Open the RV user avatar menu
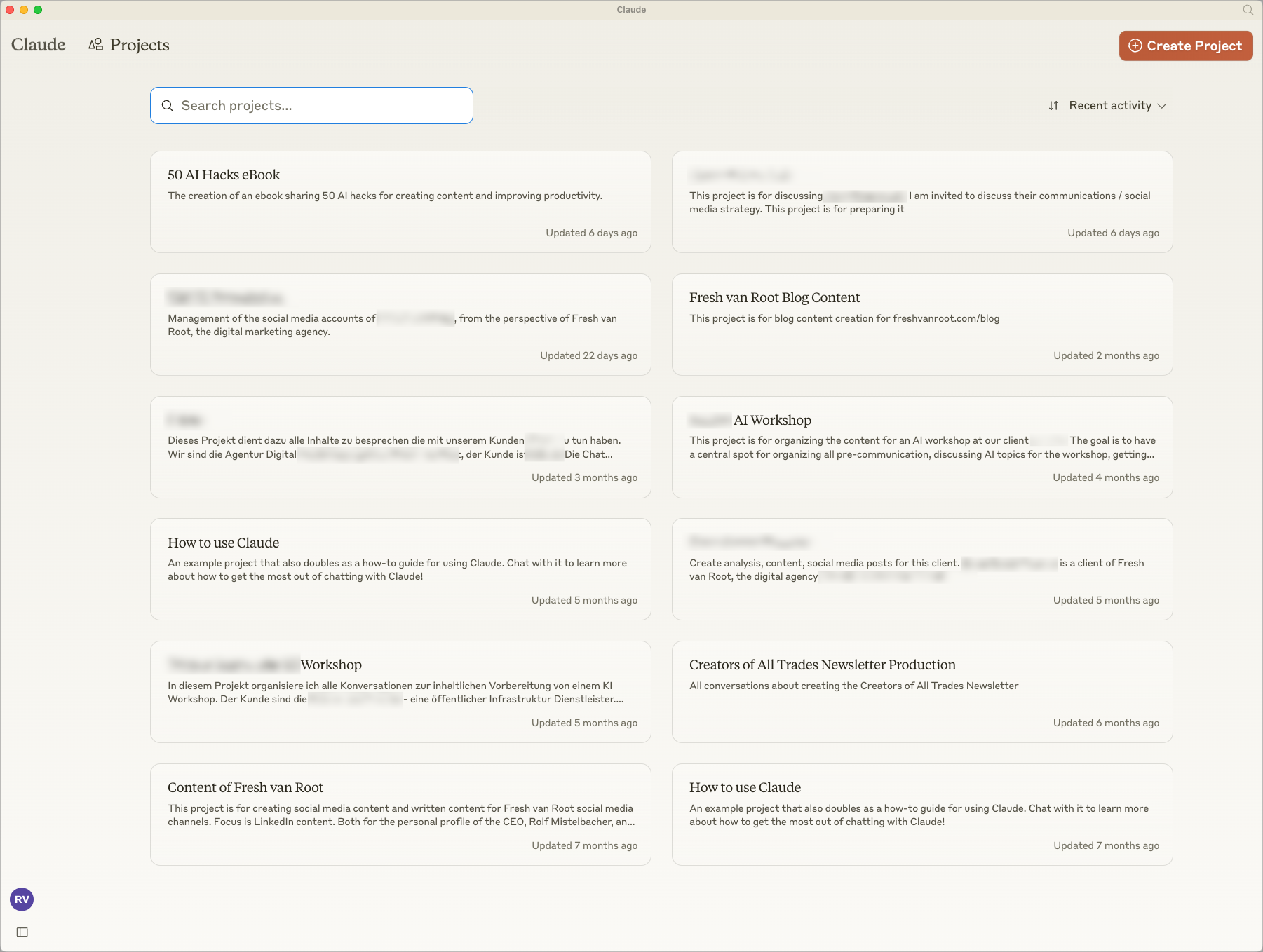The image size is (1263, 952). coord(22,899)
